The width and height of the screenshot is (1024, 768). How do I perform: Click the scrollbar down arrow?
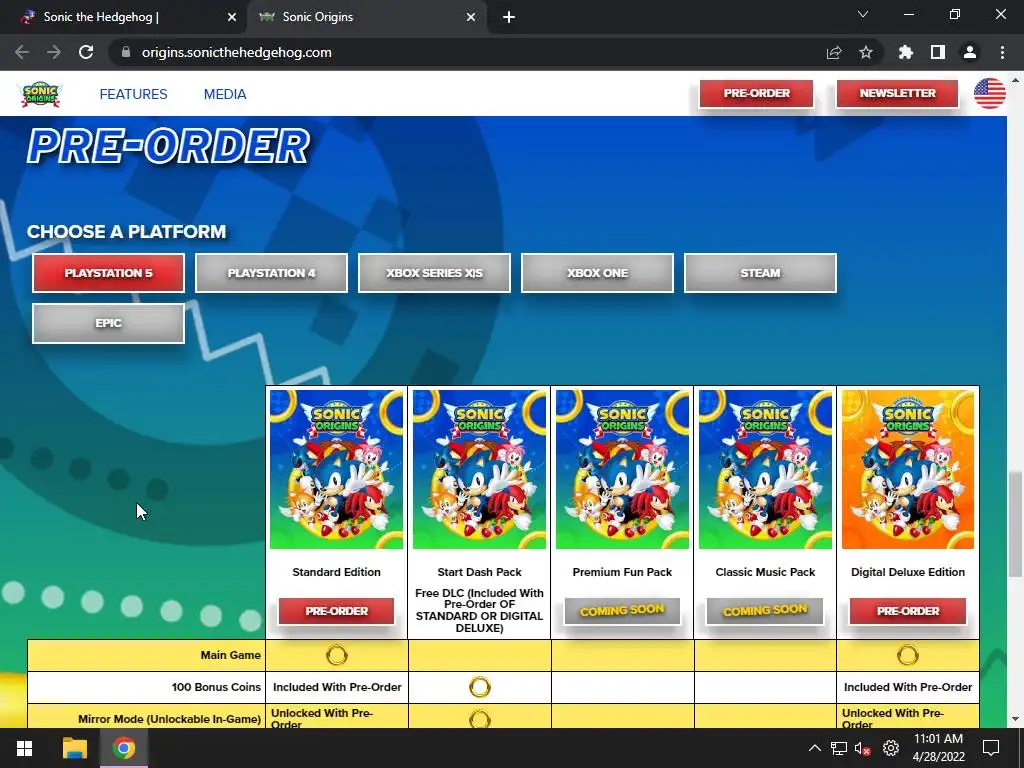click(x=1015, y=719)
